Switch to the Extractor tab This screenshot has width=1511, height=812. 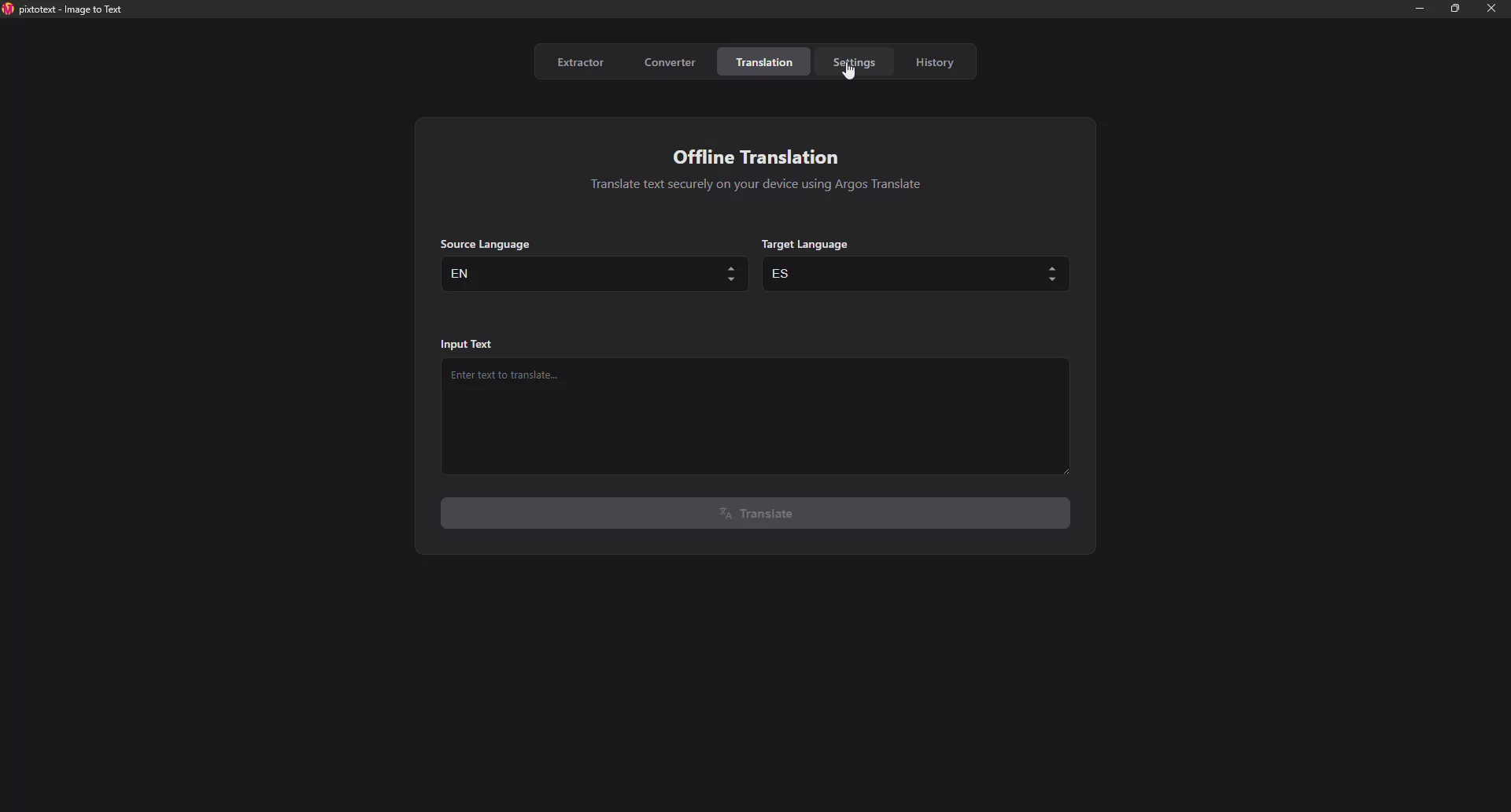point(582,62)
